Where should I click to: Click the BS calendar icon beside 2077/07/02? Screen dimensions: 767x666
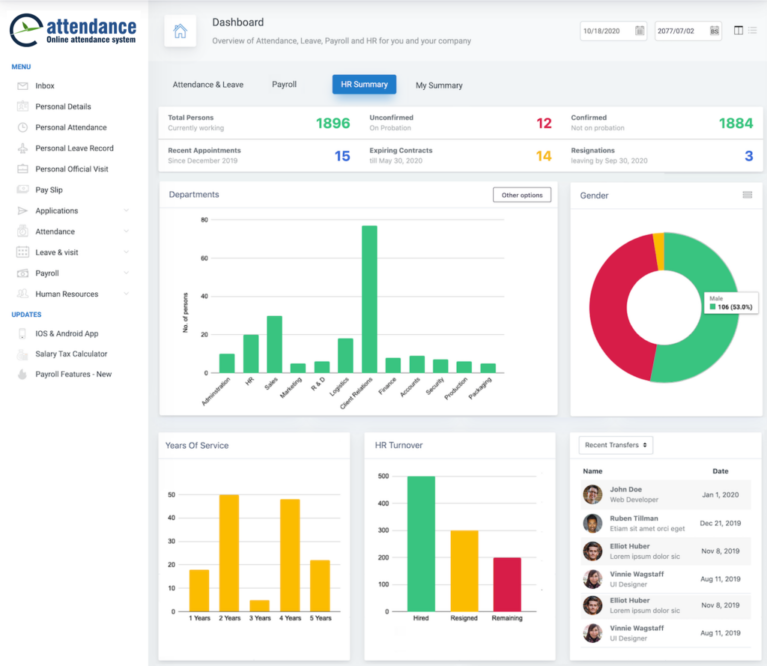(714, 31)
